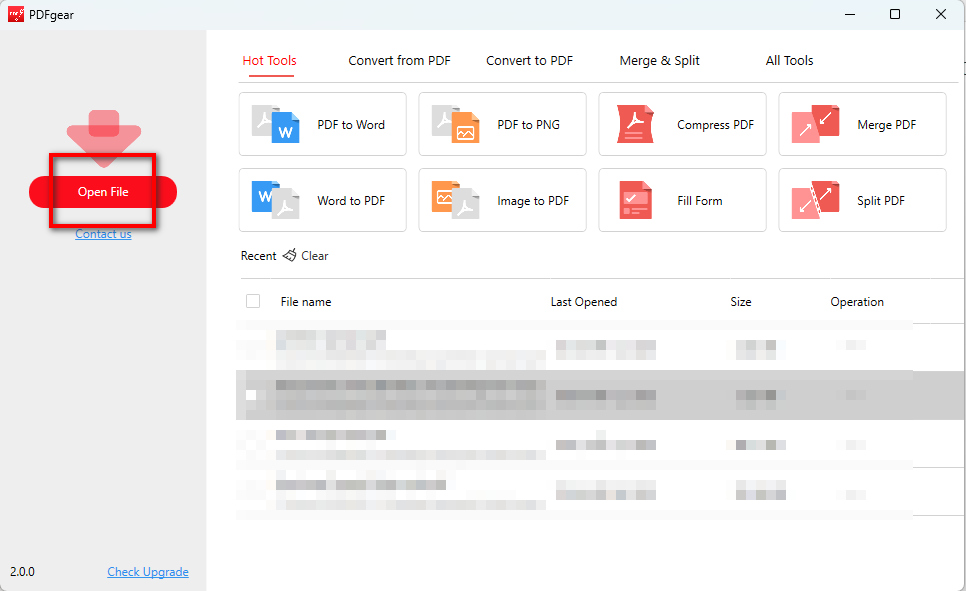This screenshot has width=966, height=591.
Task: Close the PDFgear window
Action: click(941, 14)
